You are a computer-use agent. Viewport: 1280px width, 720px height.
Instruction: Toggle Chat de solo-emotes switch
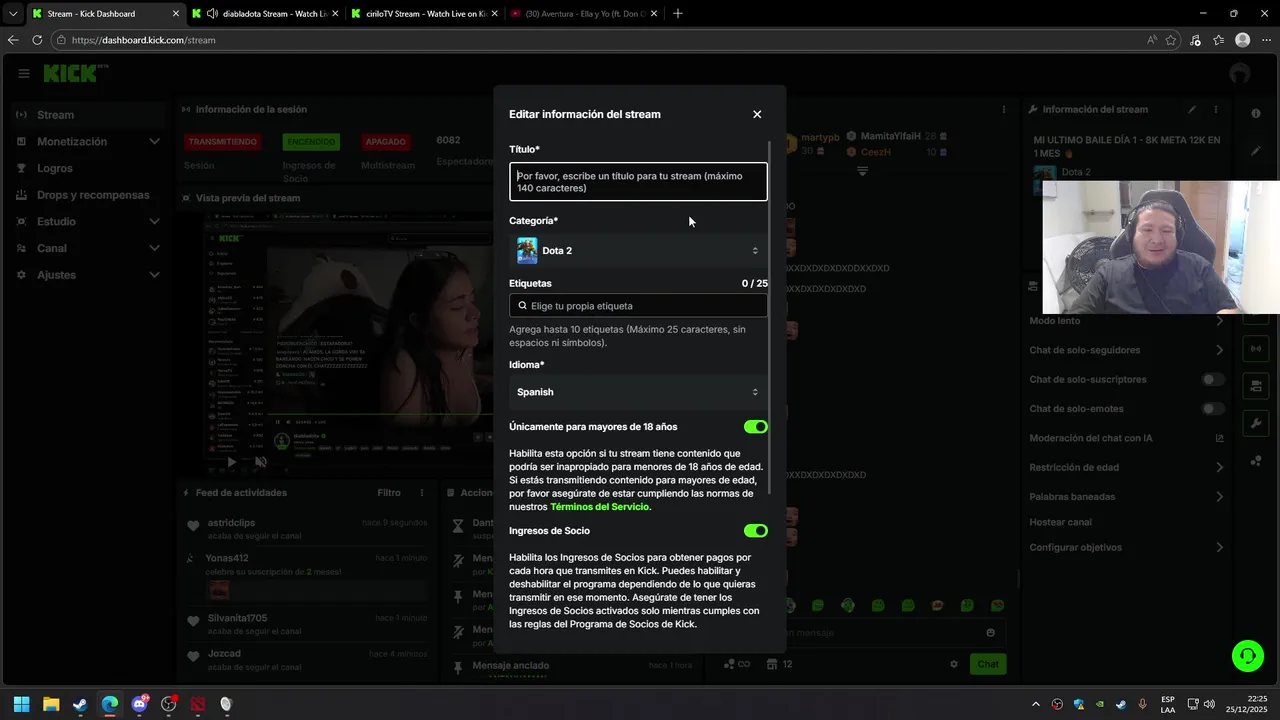[x=1213, y=409]
